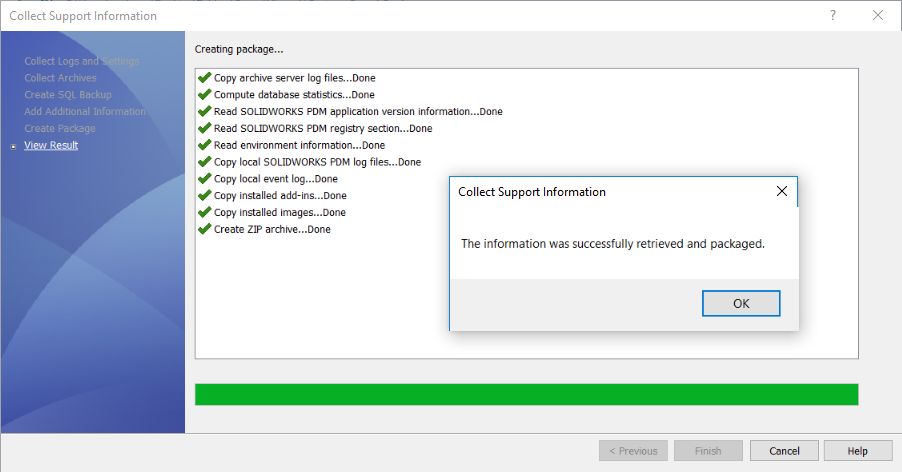Open the View Result step link
Image resolution: width=902 pixels, height=472 pixels.
[x=51, y=145]
